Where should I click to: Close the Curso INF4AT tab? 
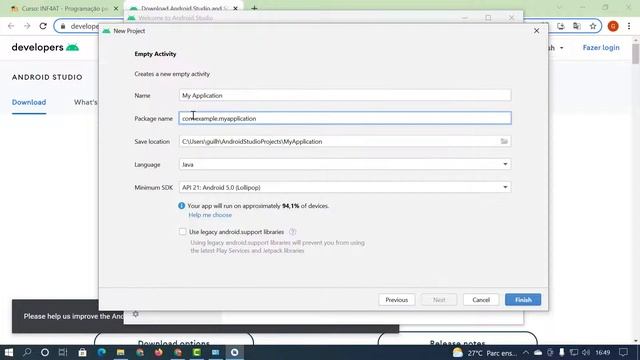point(116,8)
